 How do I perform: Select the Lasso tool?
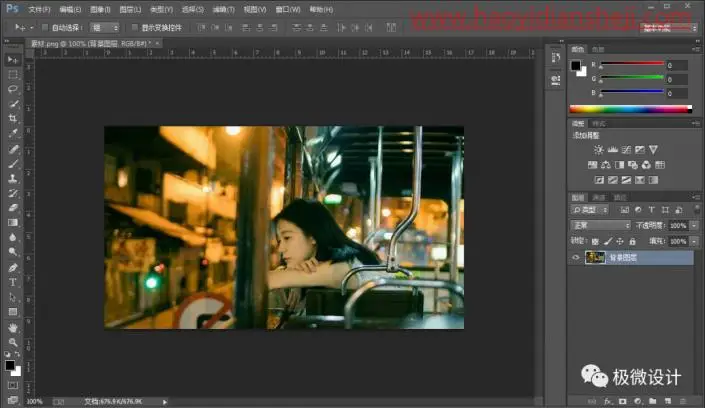coord(13,89)
